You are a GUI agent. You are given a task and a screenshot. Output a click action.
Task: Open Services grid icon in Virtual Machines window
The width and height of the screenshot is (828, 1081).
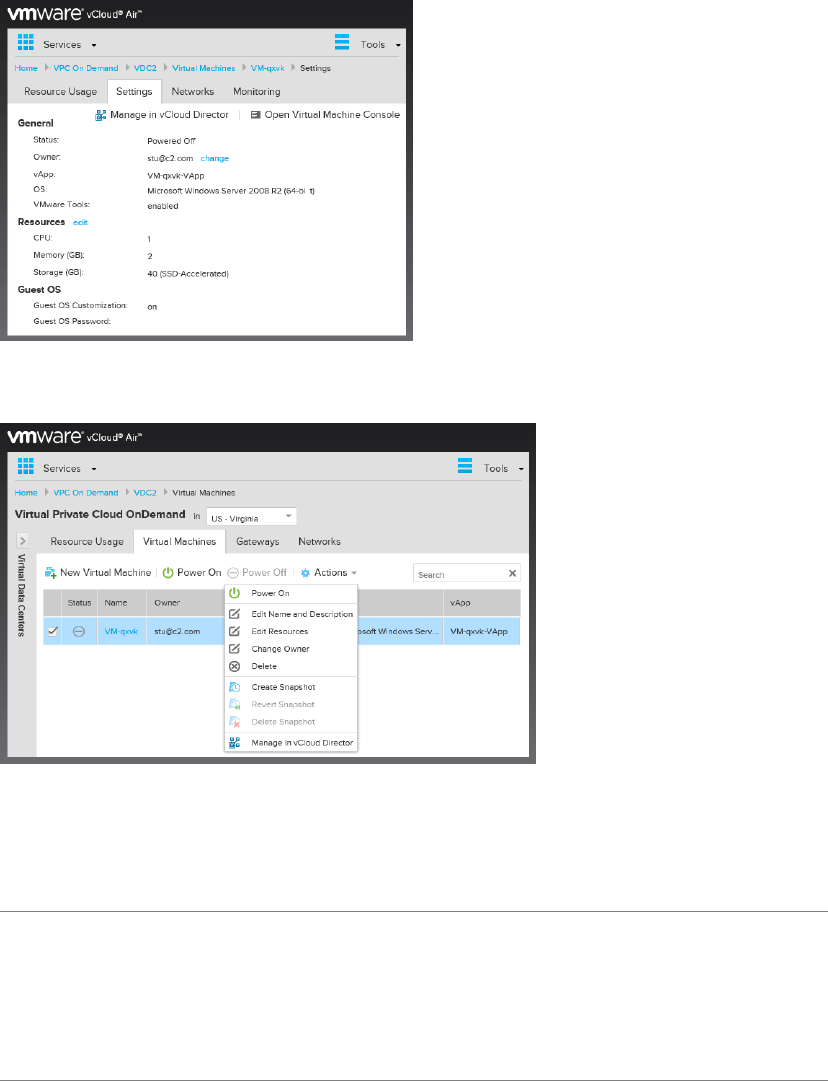point(26,466)
